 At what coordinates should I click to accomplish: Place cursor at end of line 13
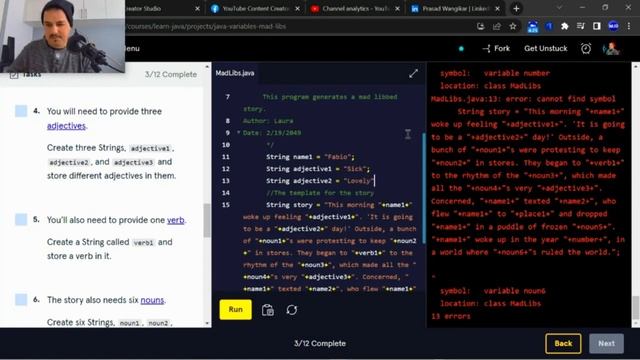click(x=374, y=181)
